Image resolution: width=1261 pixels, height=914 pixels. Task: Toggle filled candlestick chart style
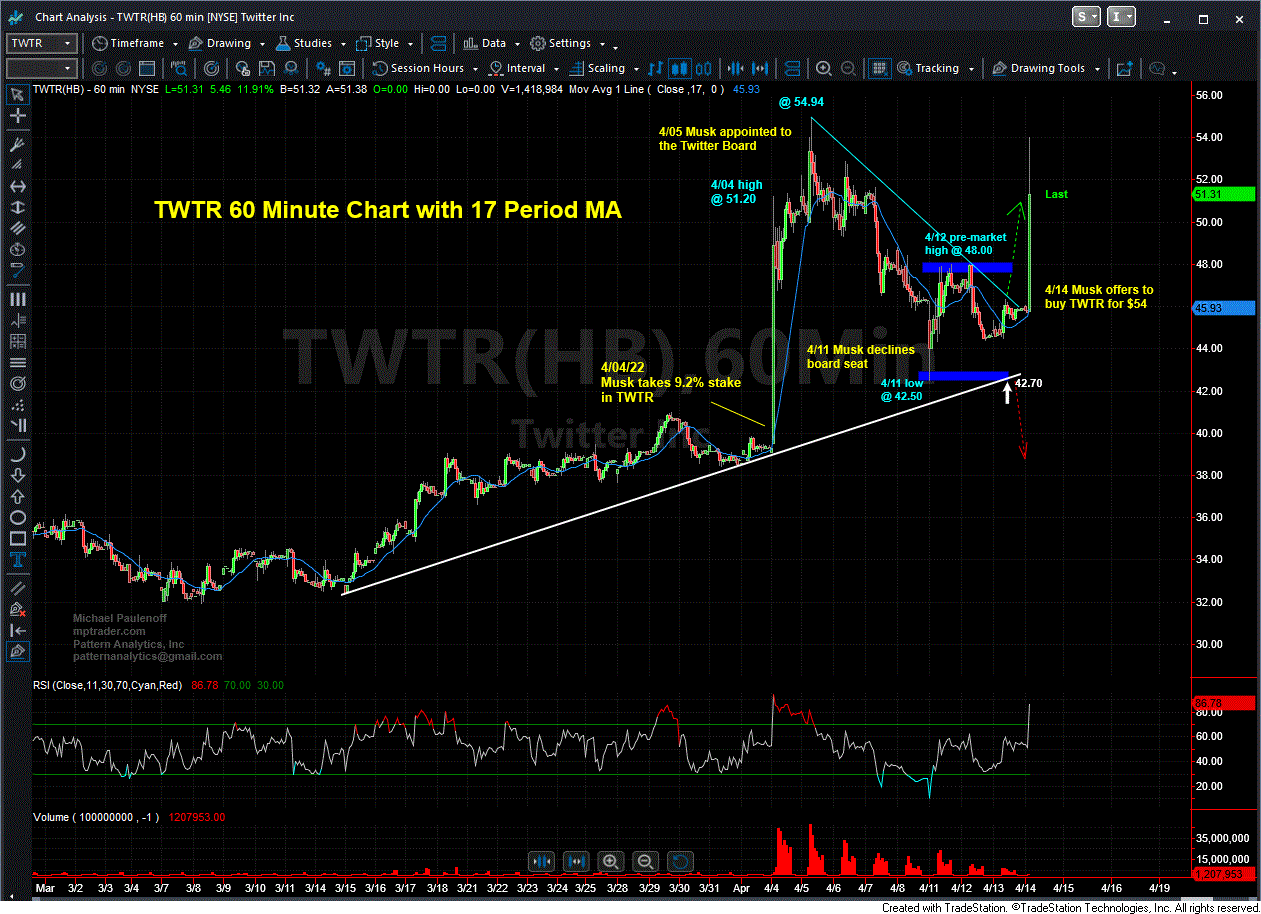point(679,68)
